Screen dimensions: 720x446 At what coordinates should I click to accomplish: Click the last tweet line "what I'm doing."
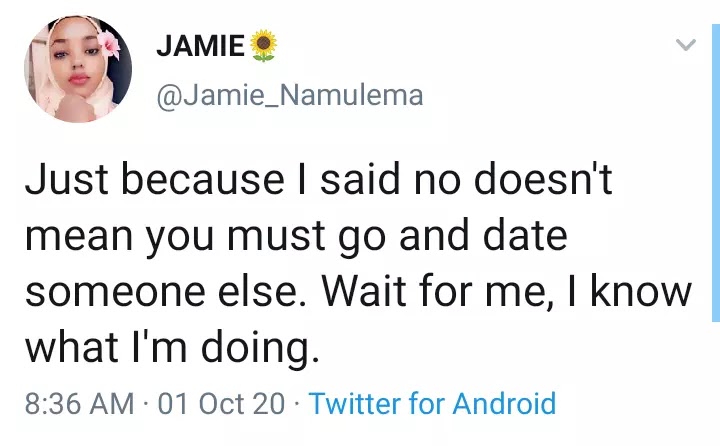pos(172,348)
